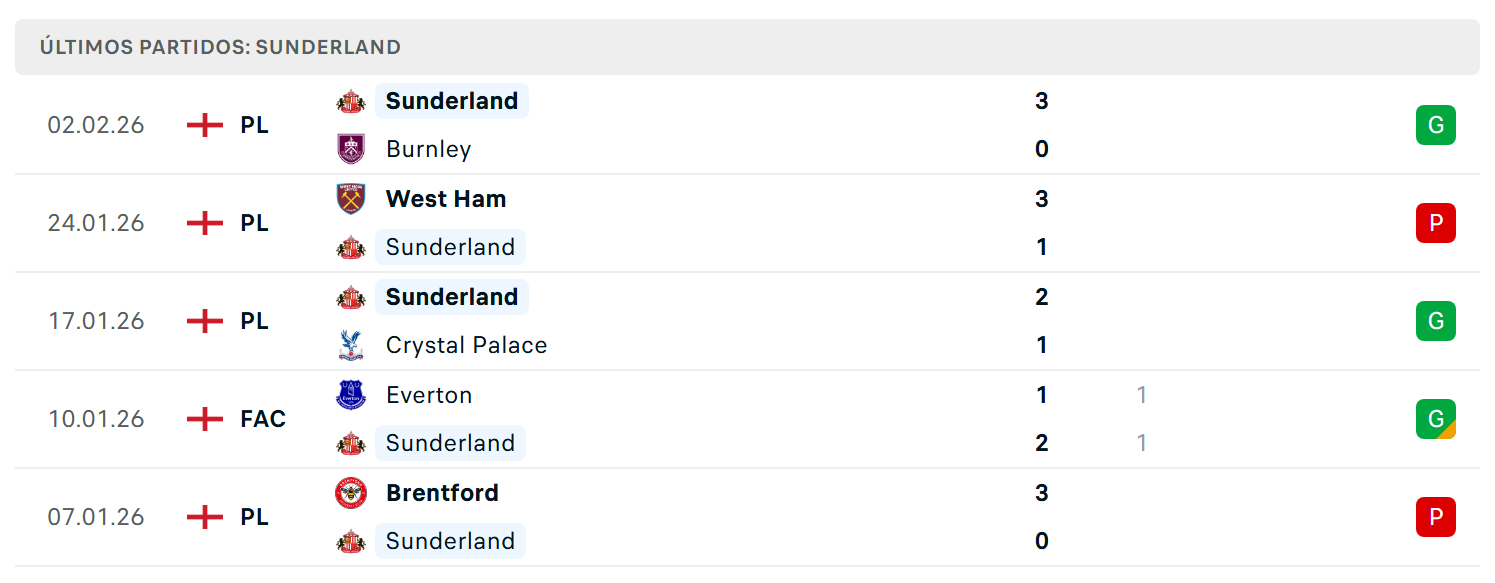Viewport: 1495px width, 583px height.
Task: Open the West Ham team link
Action: coord(446,199)
